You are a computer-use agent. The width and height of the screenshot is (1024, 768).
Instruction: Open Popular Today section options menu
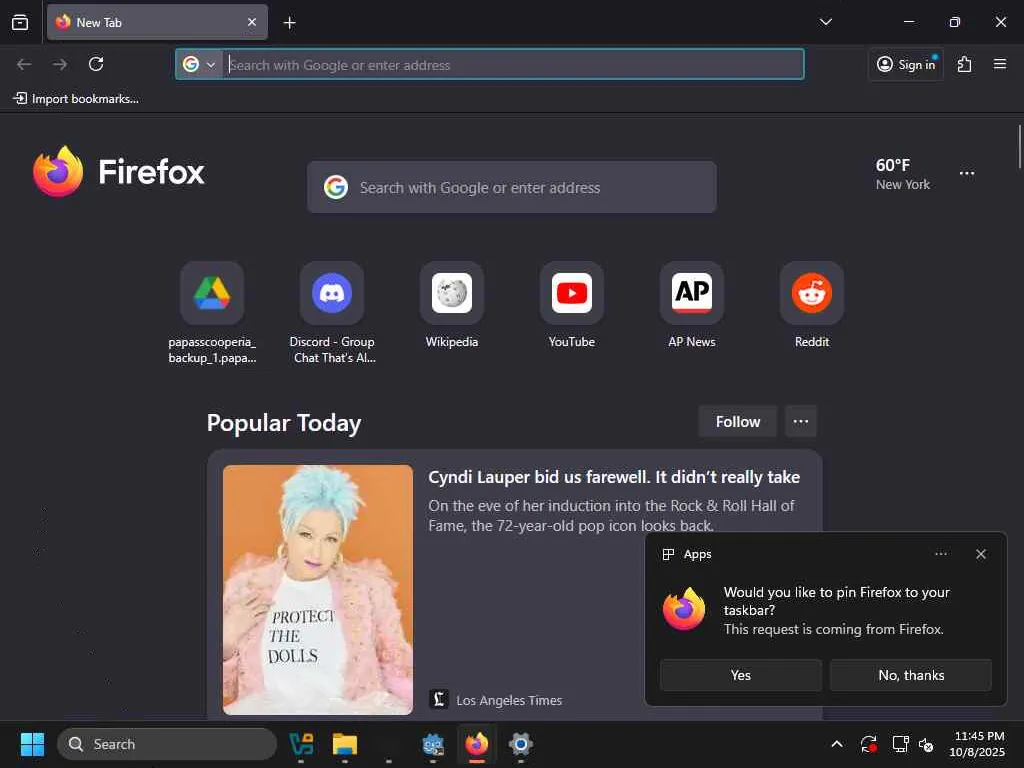tap(801, 422)
